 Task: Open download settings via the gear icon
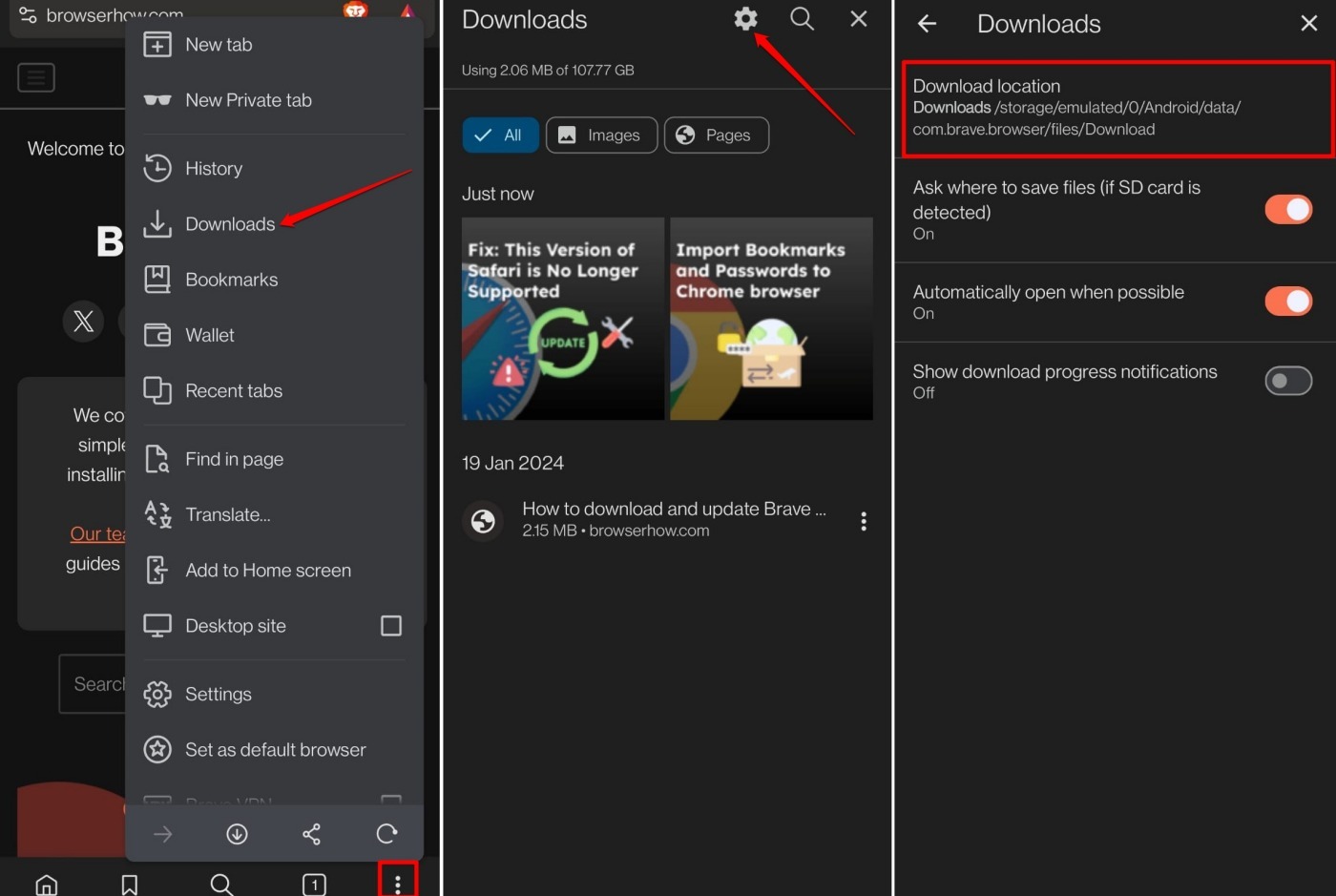pos(746,18)
